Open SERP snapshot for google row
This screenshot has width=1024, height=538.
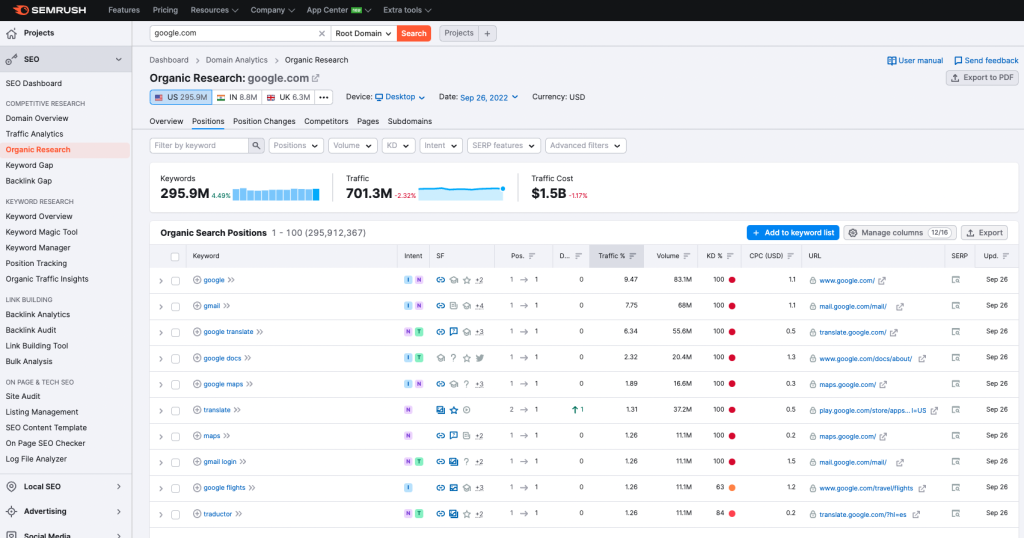(x=955, y=279)
